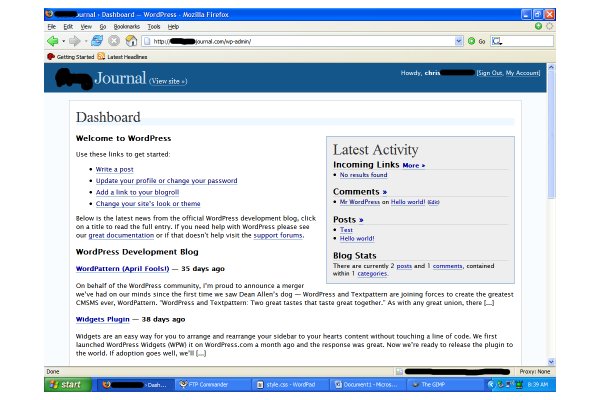
Task: Click the system tray clock
Action: pyautogui.click(x=538, y=385)
